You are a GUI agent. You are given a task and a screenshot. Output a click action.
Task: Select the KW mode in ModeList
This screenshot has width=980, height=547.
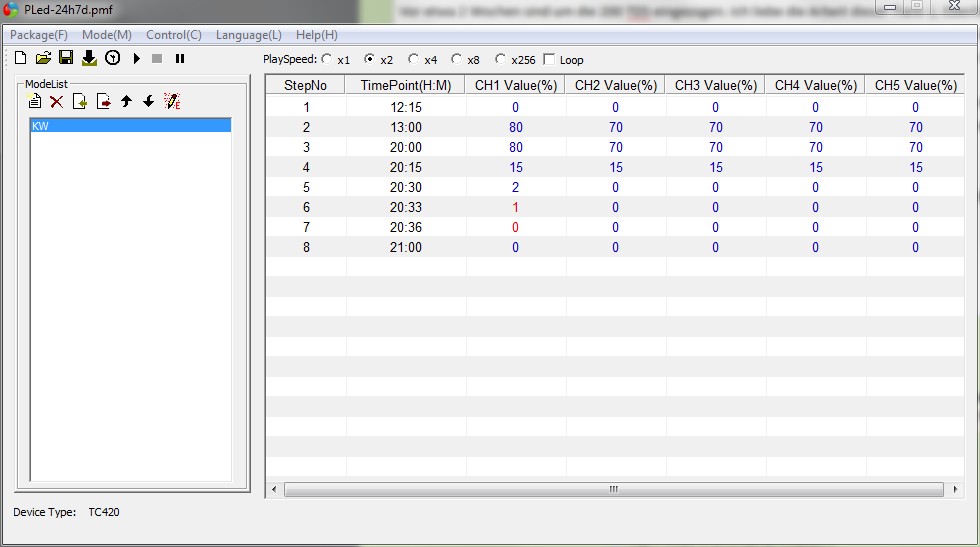[130, 126]
